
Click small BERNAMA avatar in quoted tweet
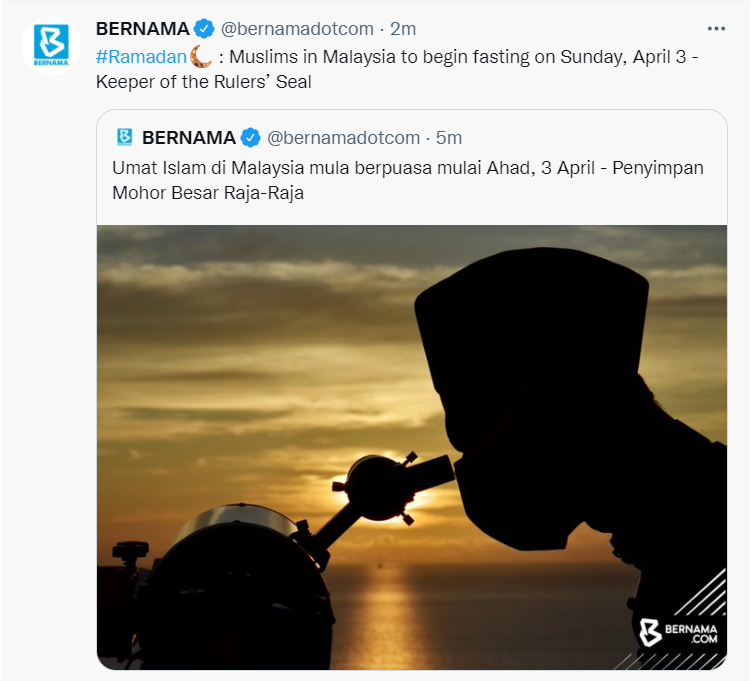(x=125, y=137)
